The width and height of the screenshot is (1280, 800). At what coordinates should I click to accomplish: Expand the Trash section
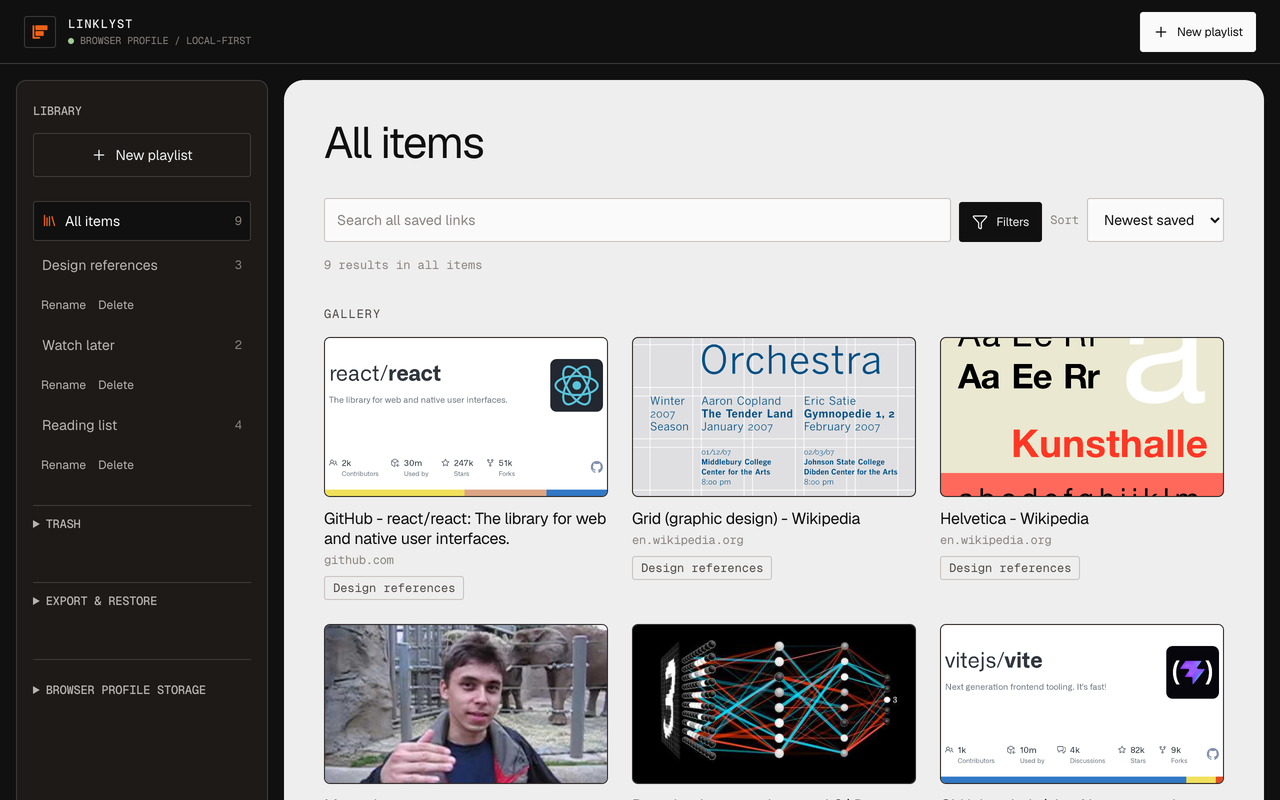click(142, 524)
